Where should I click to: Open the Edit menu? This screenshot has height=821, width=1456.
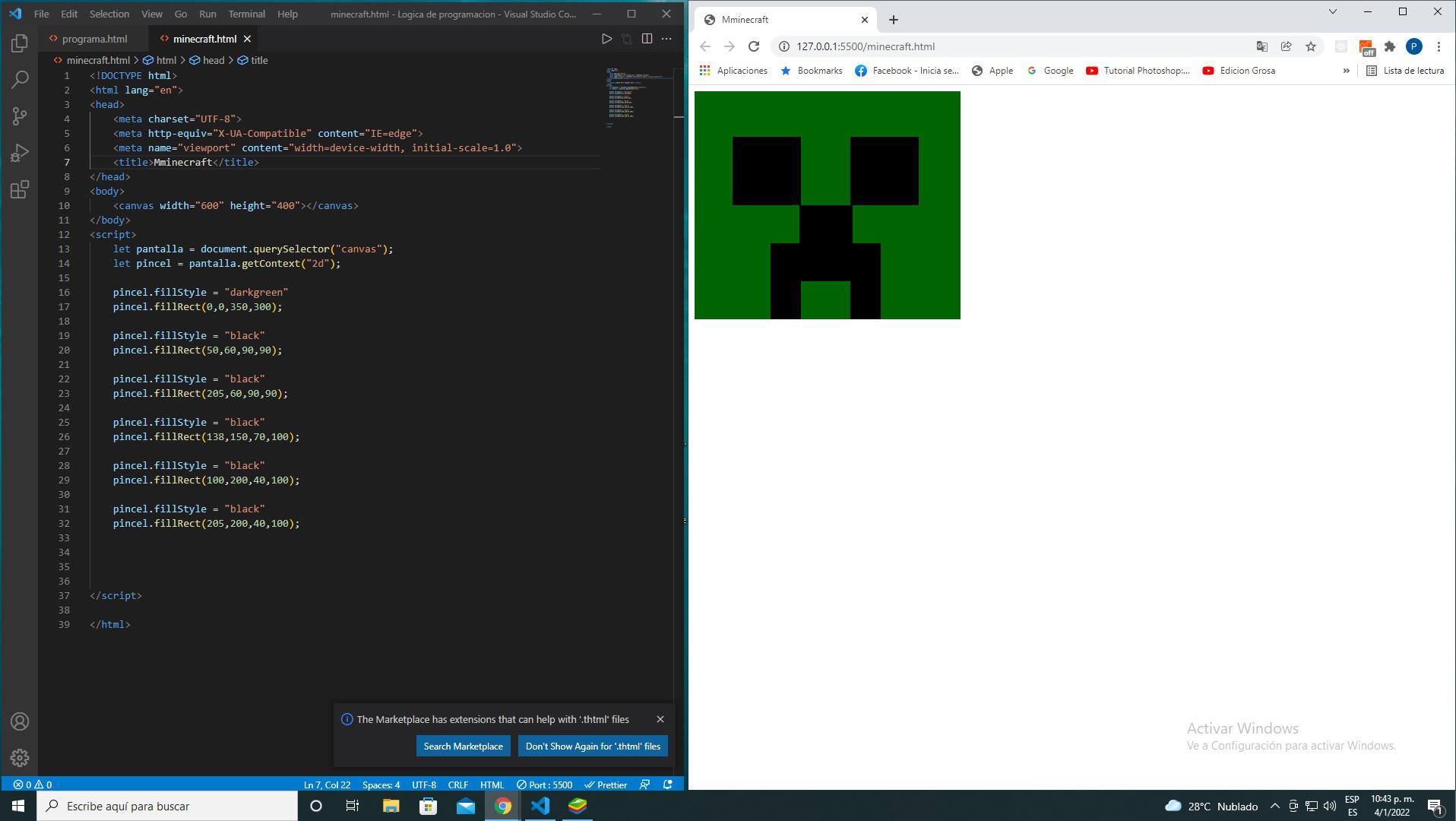(69, 14)
